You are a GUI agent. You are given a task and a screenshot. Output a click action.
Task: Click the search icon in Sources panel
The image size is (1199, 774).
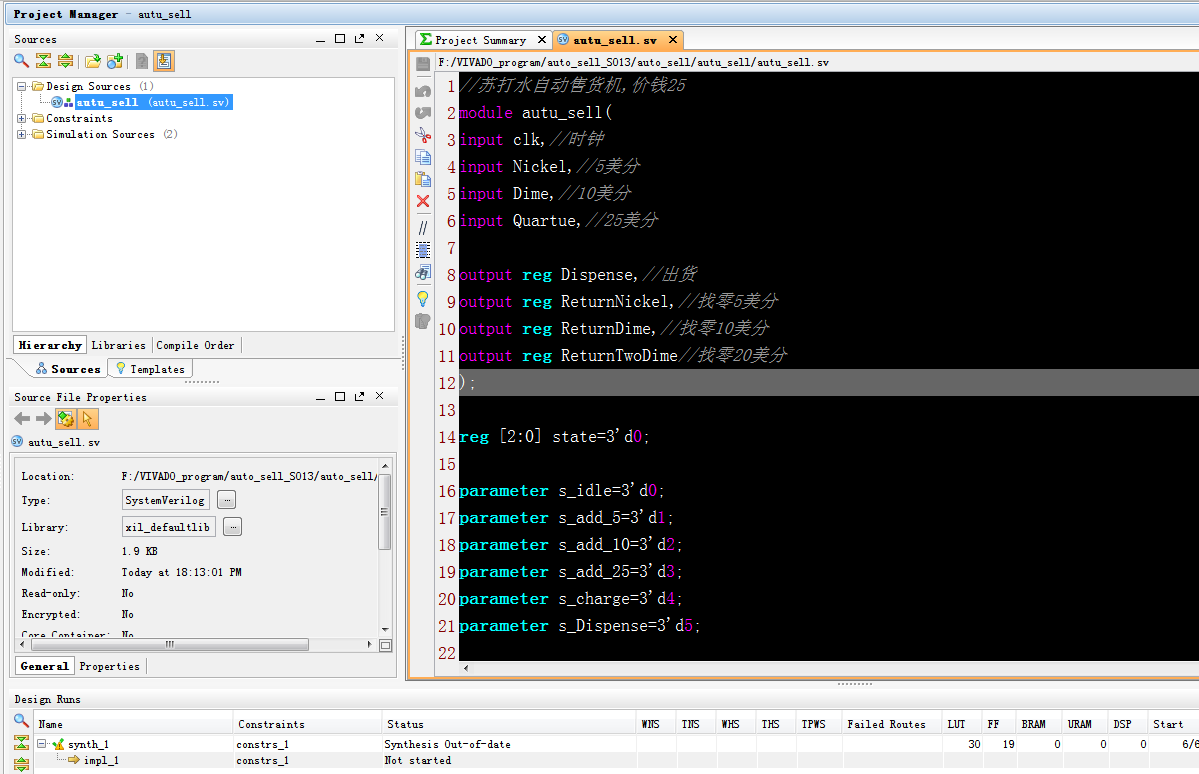coord(21,61)
